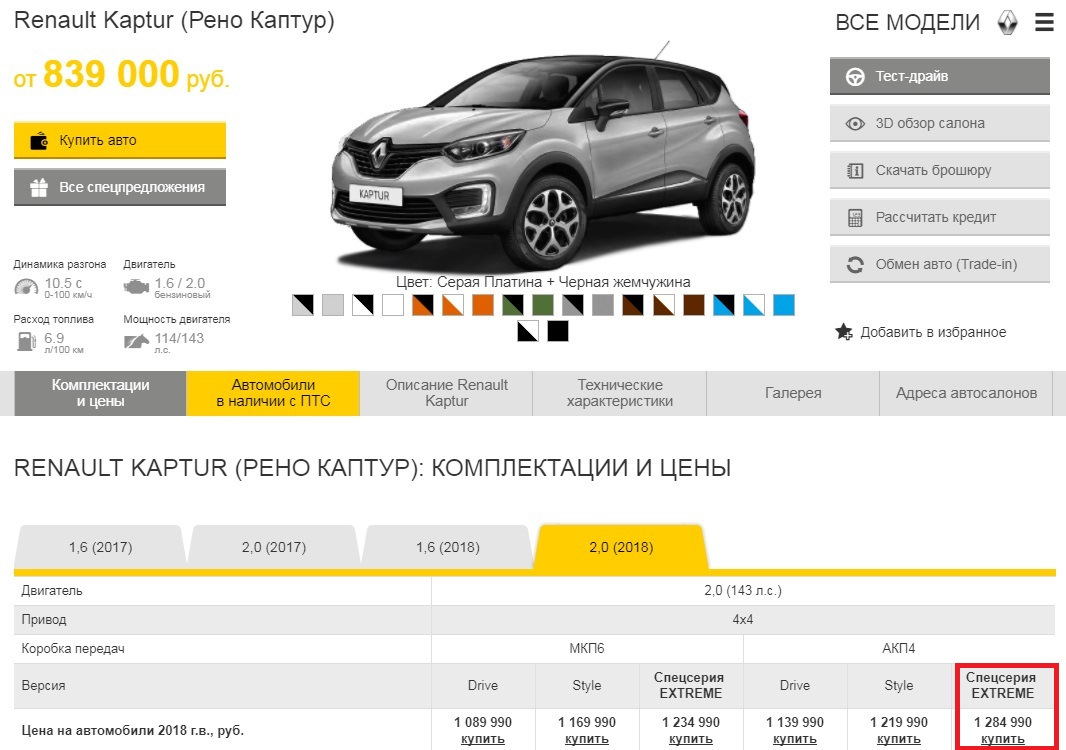Click the gift icon on Все спецпредложения
This screenshot has width=1066, height=750.
tap(40, 187)
